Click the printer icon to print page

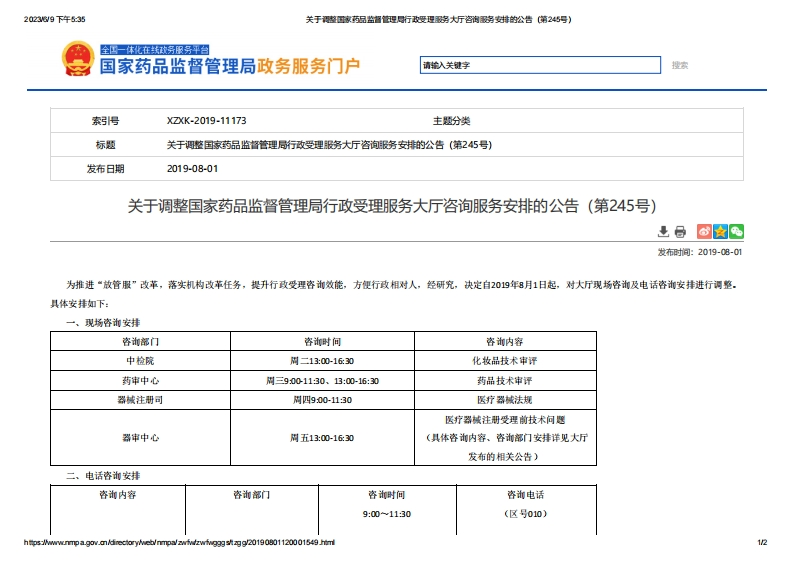(680, 231)
